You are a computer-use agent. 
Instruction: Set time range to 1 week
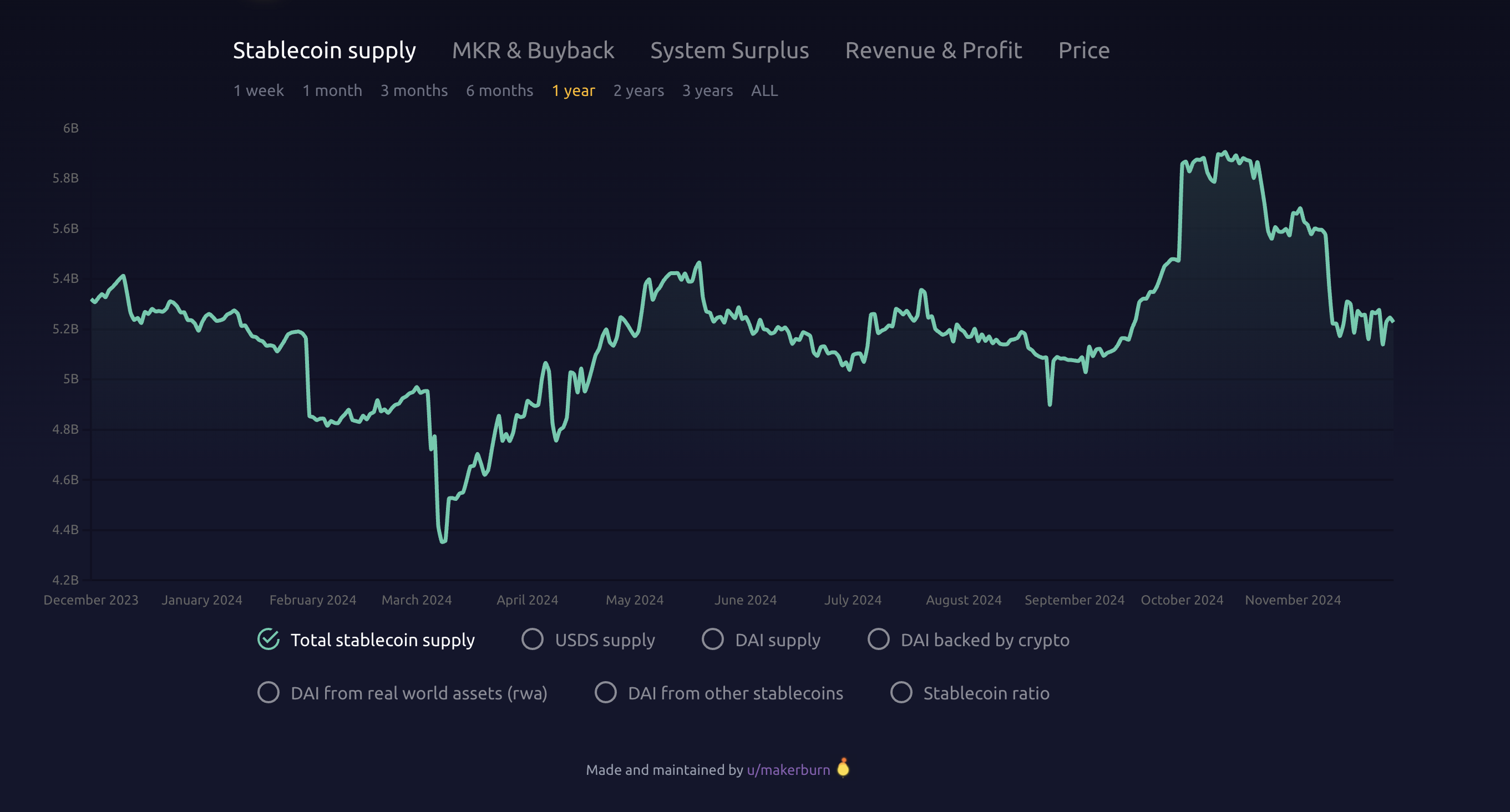pyautogui.click(x=259, y=91)
